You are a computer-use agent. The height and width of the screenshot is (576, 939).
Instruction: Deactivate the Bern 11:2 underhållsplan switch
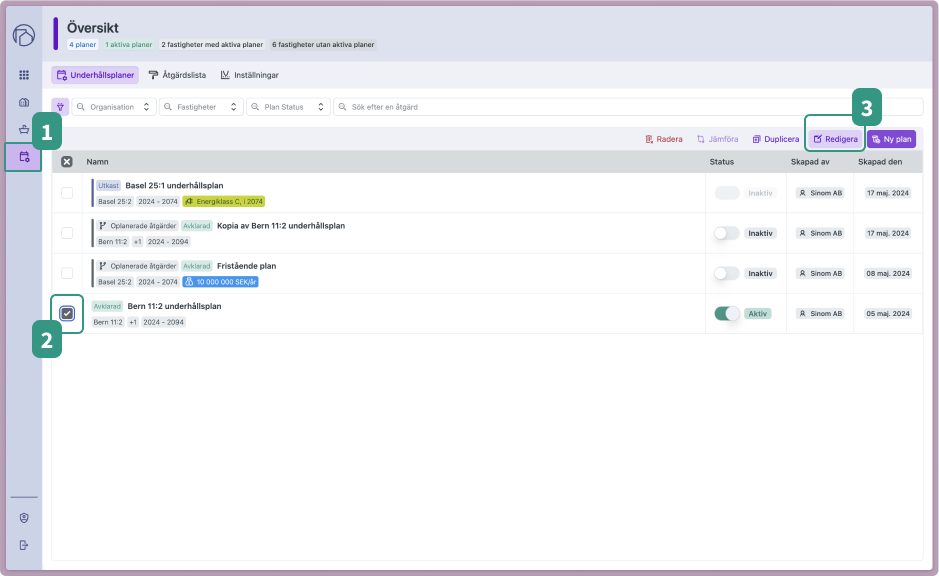[727, 313]
